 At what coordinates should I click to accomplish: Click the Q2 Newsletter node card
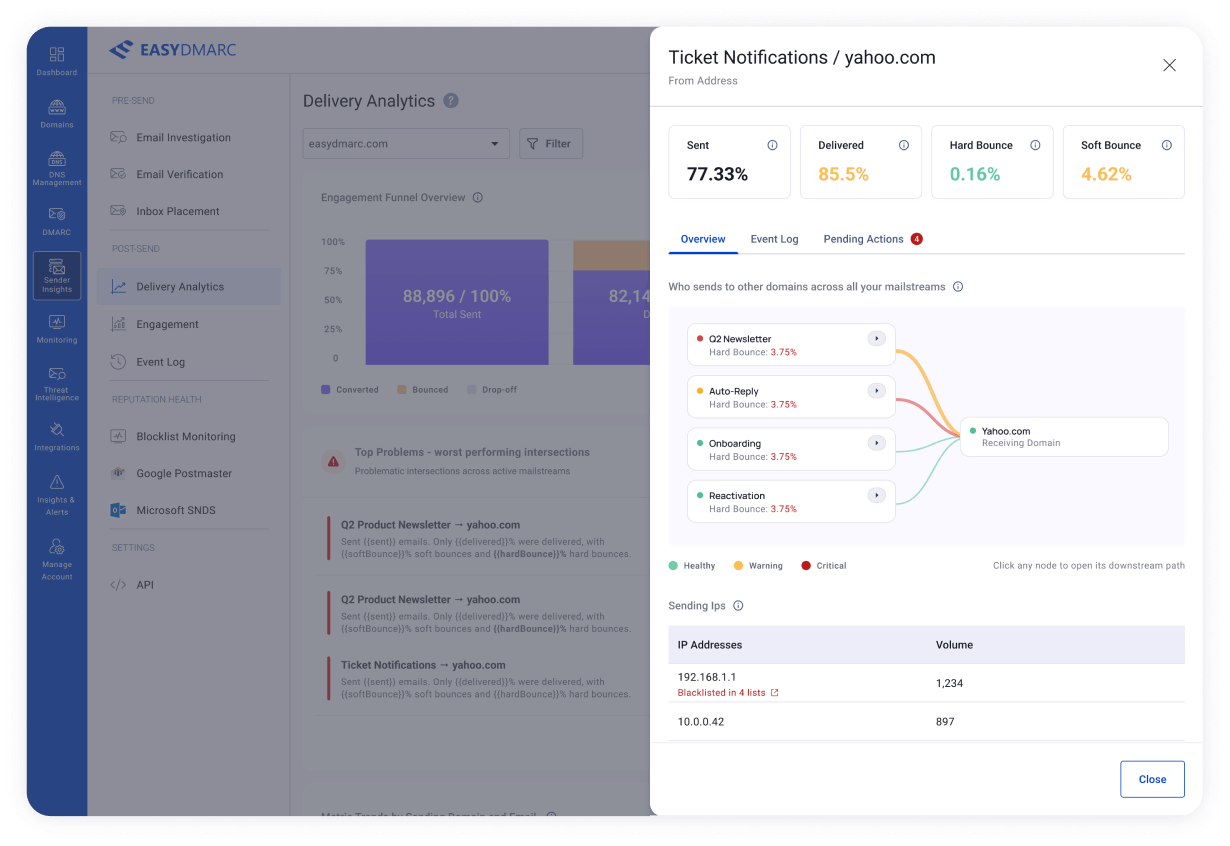tap(791, 345)
